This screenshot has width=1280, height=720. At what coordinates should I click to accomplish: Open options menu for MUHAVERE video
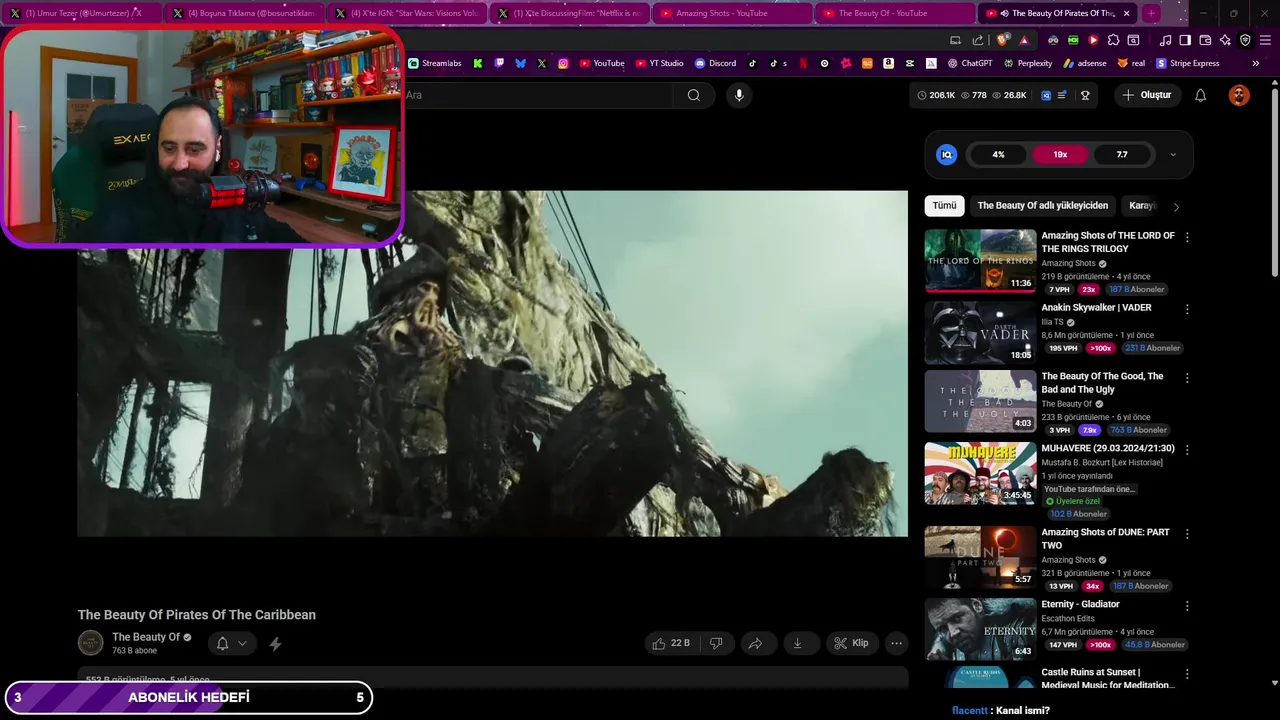point(1187,450)
